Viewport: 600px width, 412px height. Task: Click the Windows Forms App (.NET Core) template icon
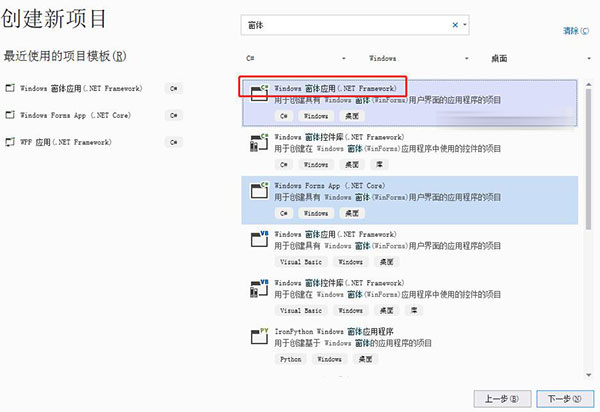[x=259, y=190]
